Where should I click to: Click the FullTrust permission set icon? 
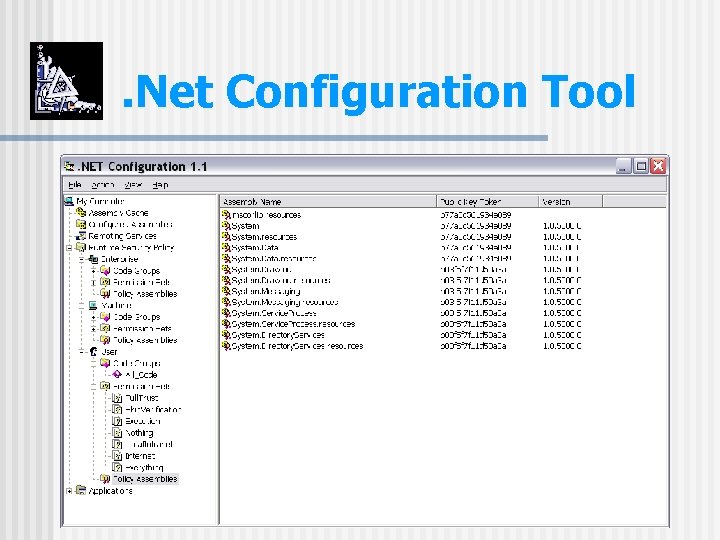pyautogui.click(x=117, y=398)
